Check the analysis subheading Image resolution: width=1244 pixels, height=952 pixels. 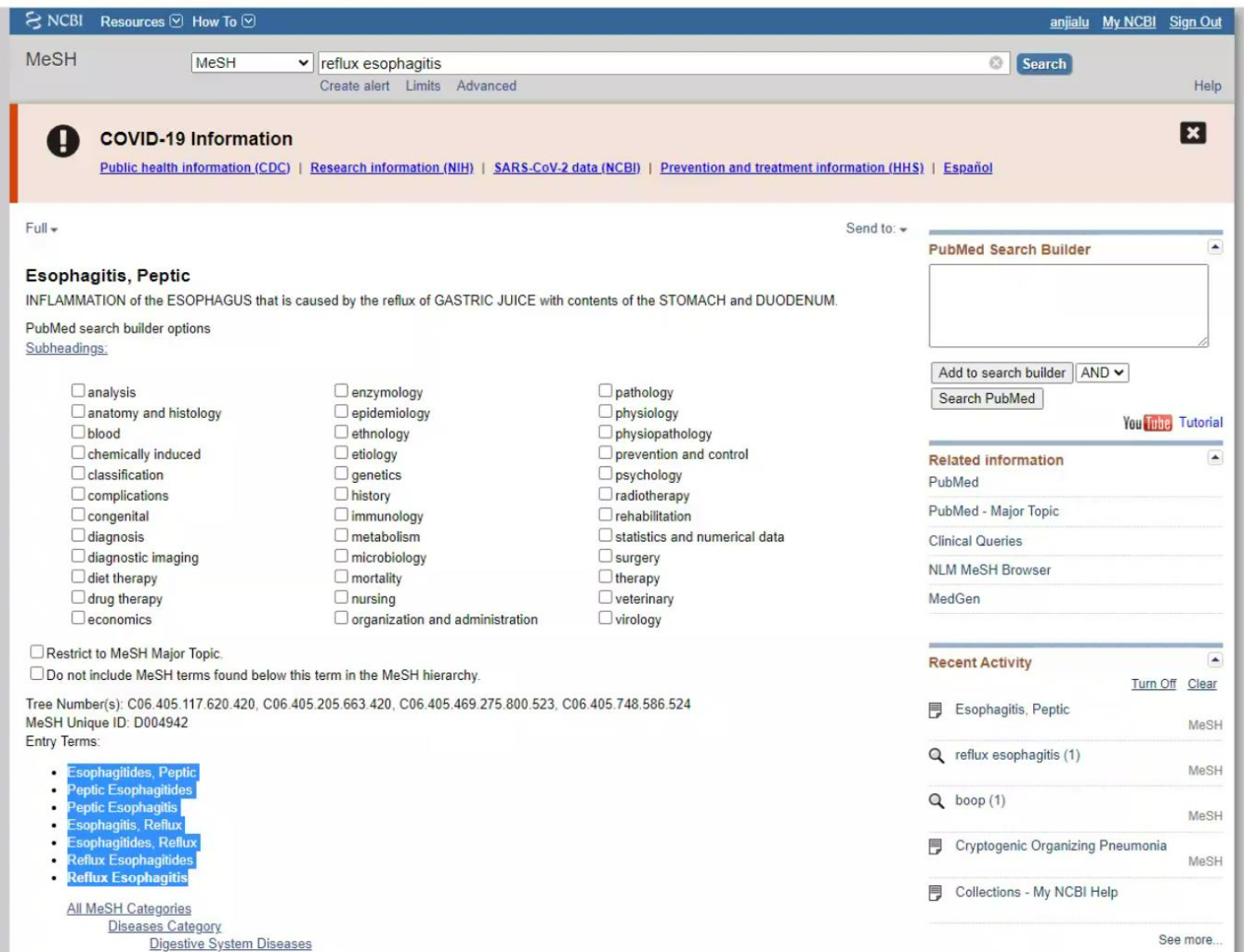pyautogui.click(x=78, y=391)
